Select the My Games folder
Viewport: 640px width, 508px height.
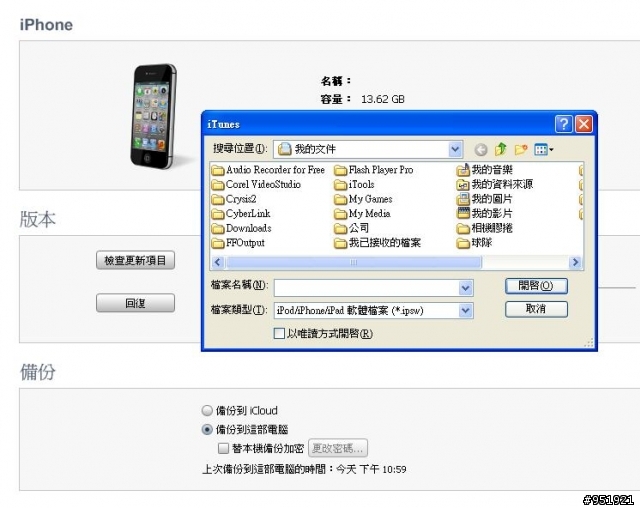point(363,199)
